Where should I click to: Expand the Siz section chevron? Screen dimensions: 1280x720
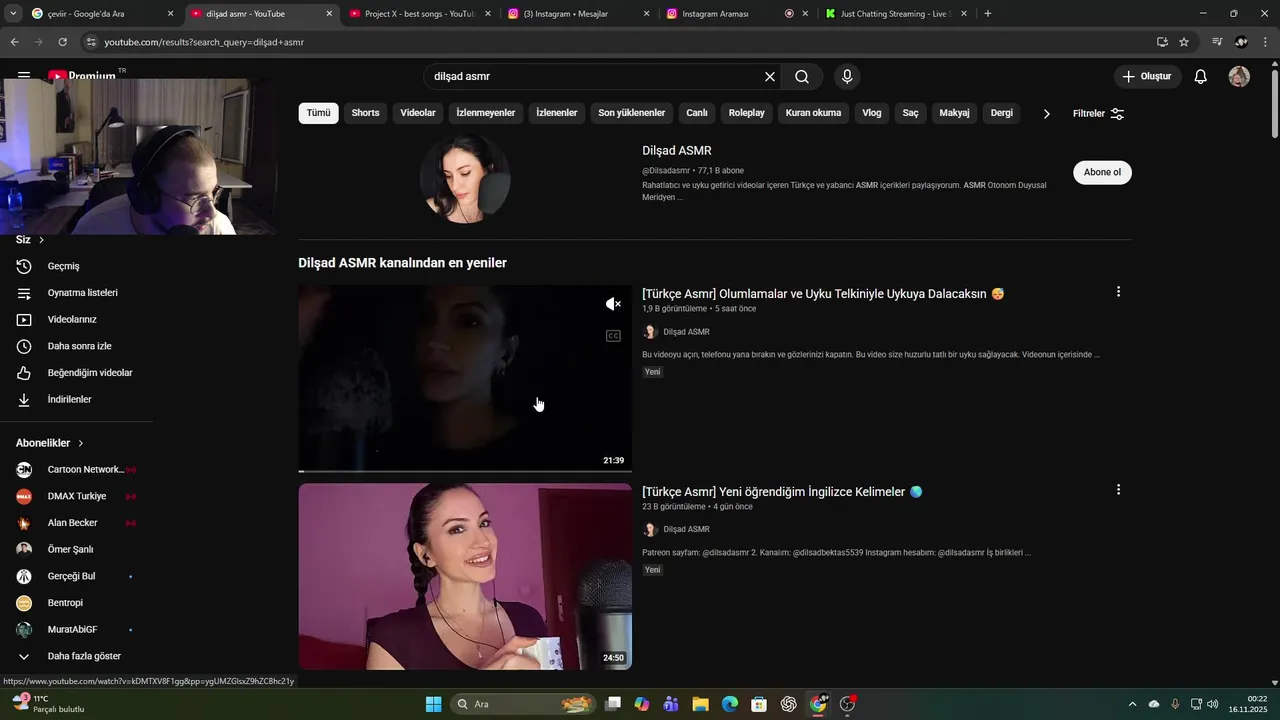41,240
